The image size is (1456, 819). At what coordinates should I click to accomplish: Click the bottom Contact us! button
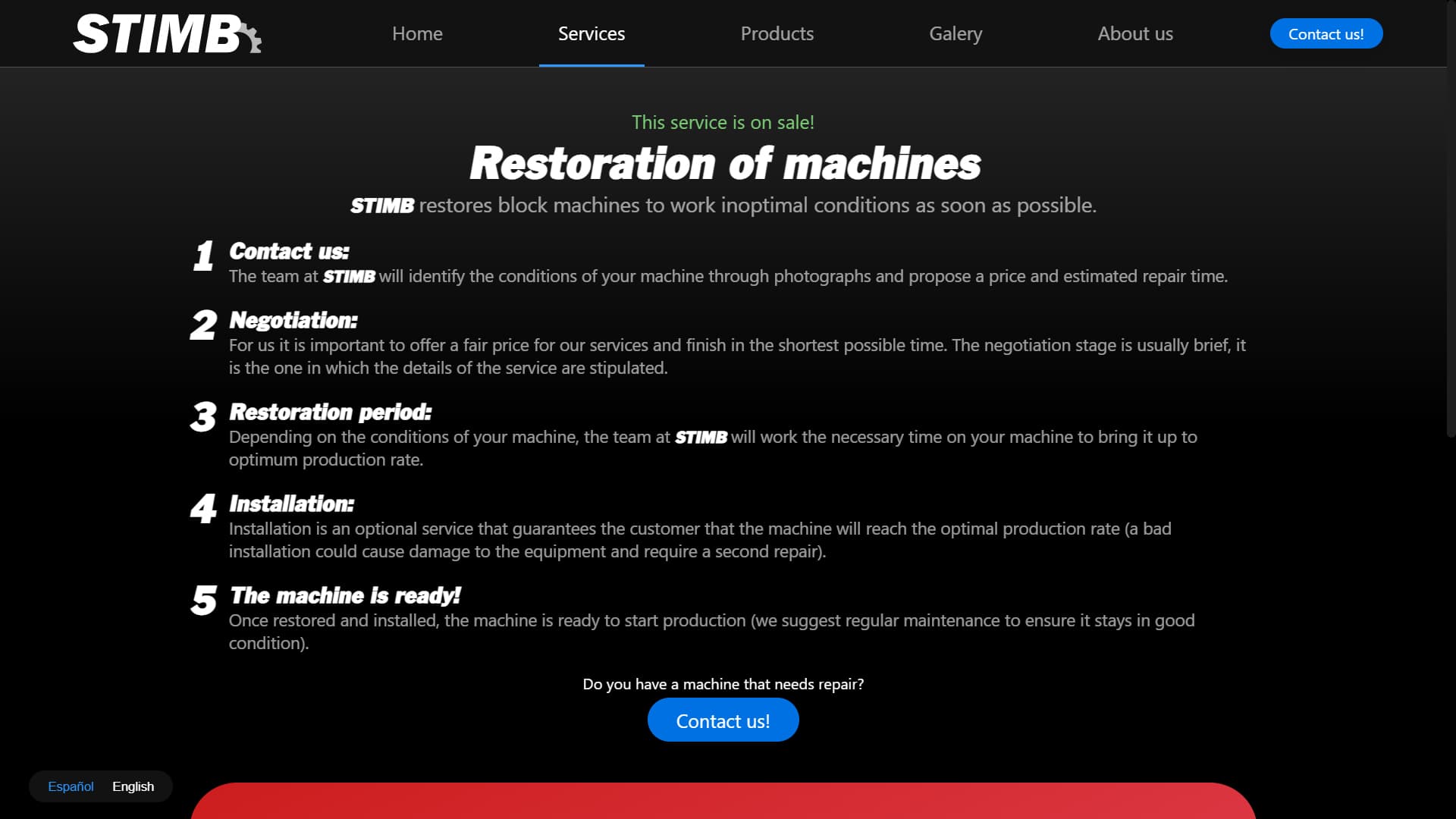[x=723, y=720]
